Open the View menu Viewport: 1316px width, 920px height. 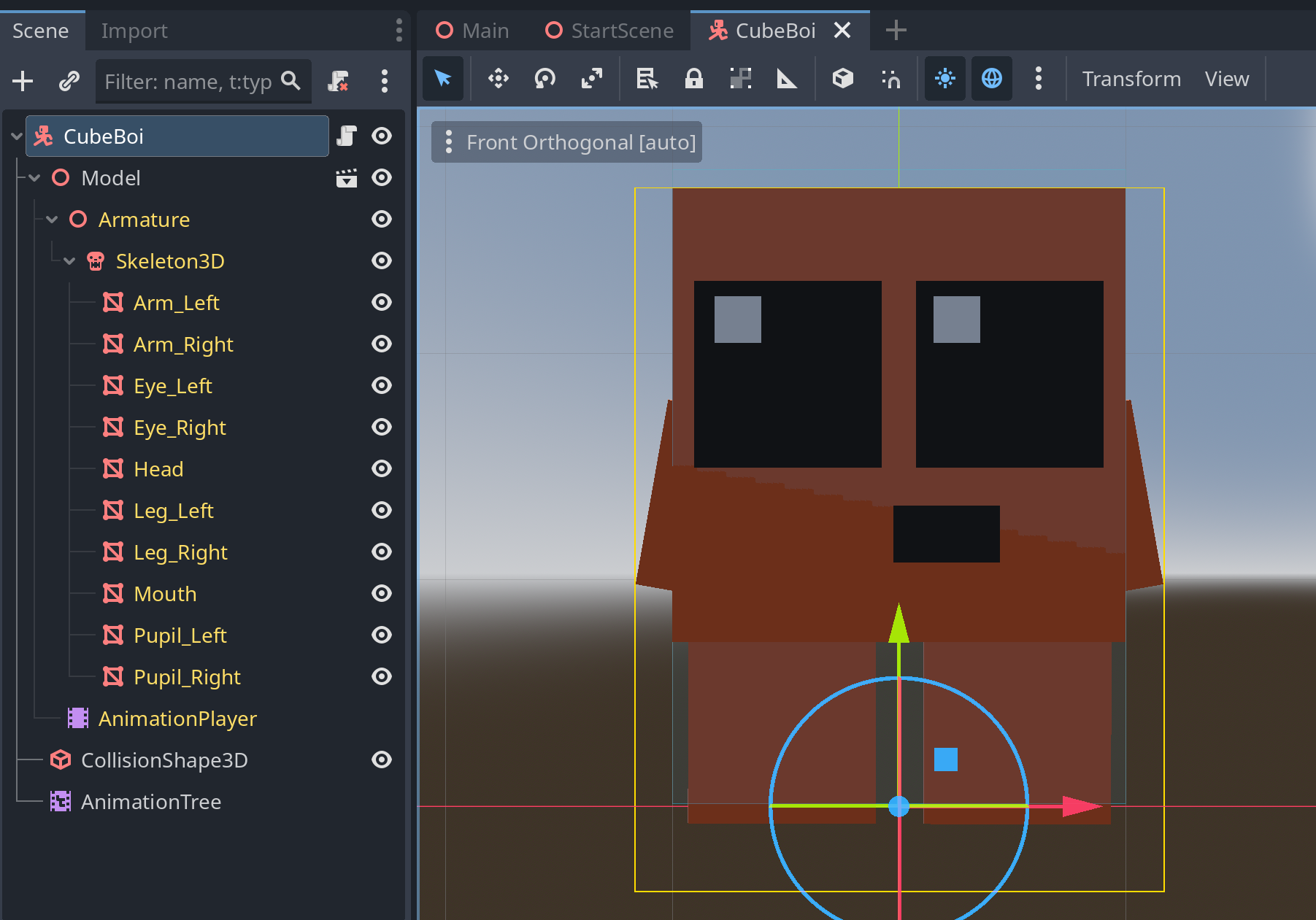pyautogui.click(x=1227, y=79)
